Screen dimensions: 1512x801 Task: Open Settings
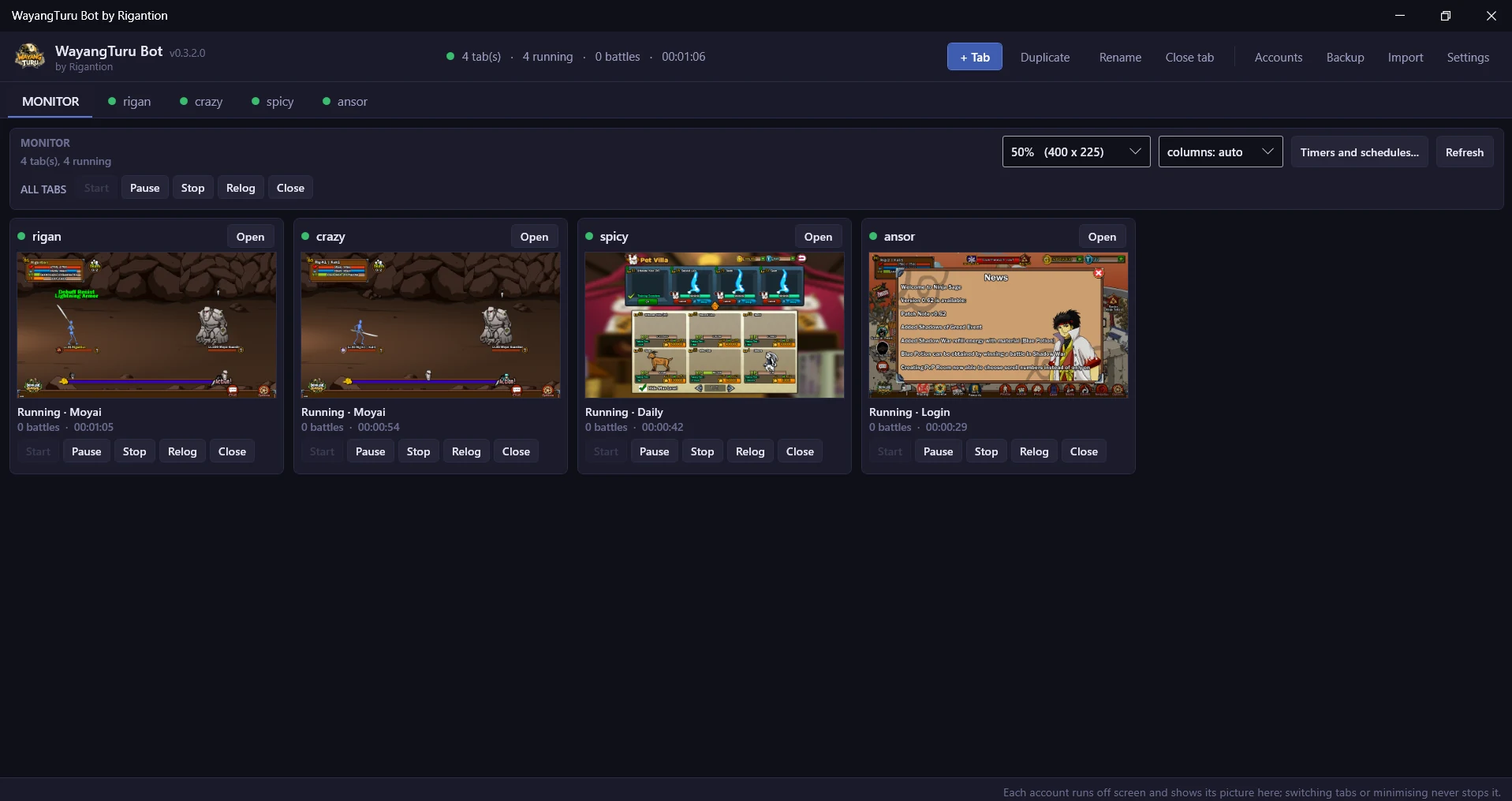[x=1468, y=57]
